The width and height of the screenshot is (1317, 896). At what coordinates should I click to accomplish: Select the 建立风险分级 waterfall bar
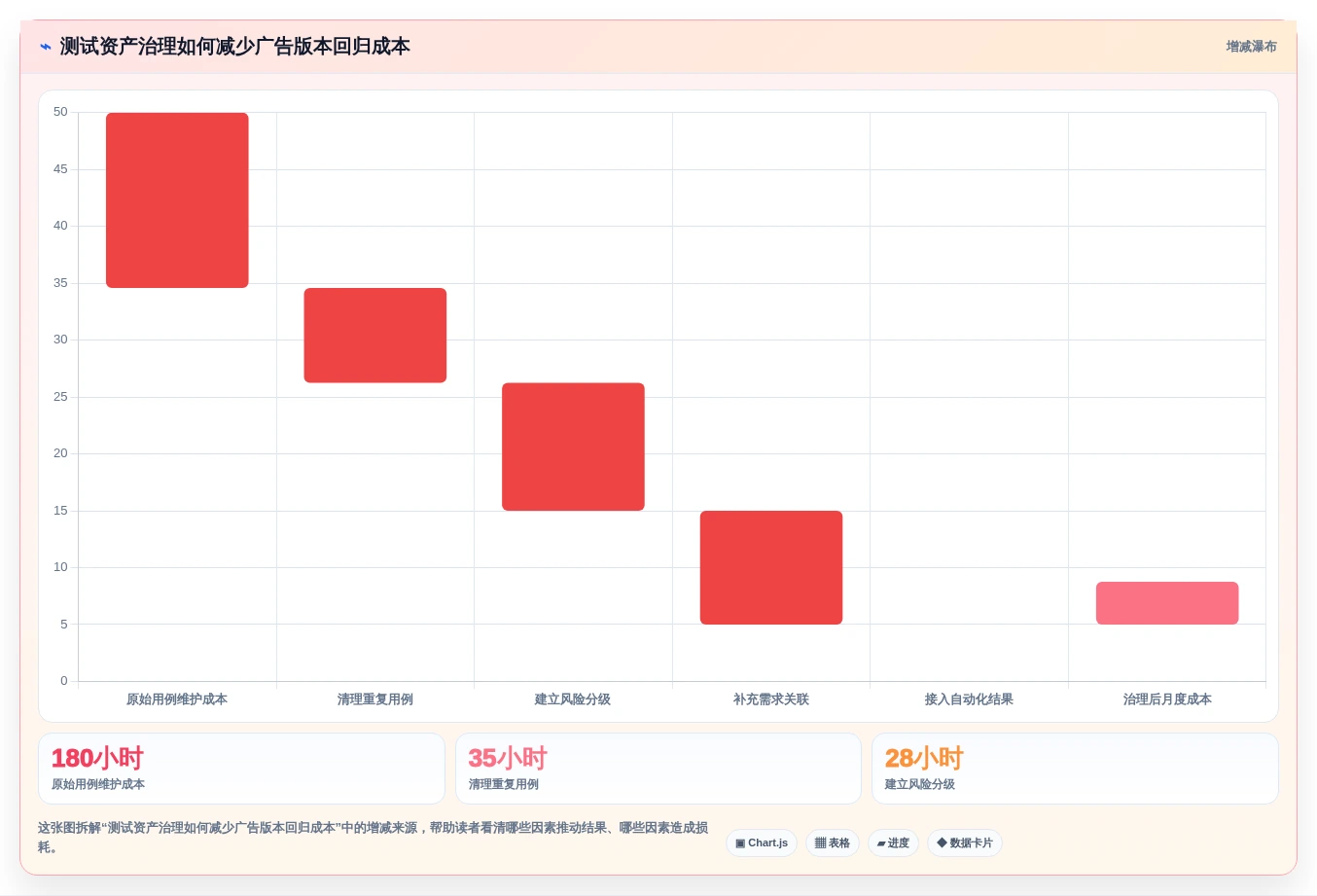[573, 447]
